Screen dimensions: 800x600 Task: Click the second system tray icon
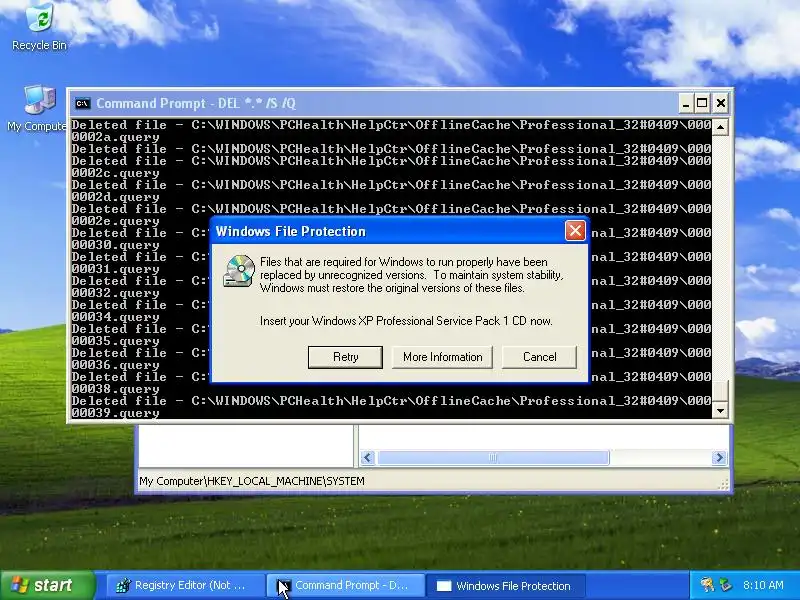click(x=726, y=585)
